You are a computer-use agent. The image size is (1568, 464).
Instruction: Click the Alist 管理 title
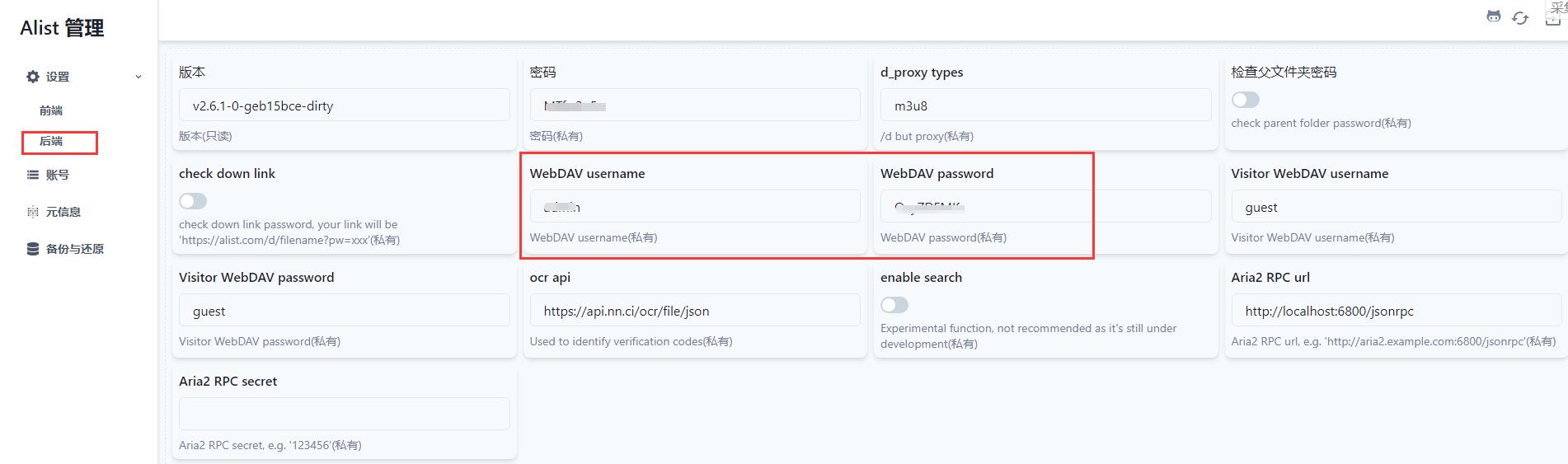(x=62, y=28)
